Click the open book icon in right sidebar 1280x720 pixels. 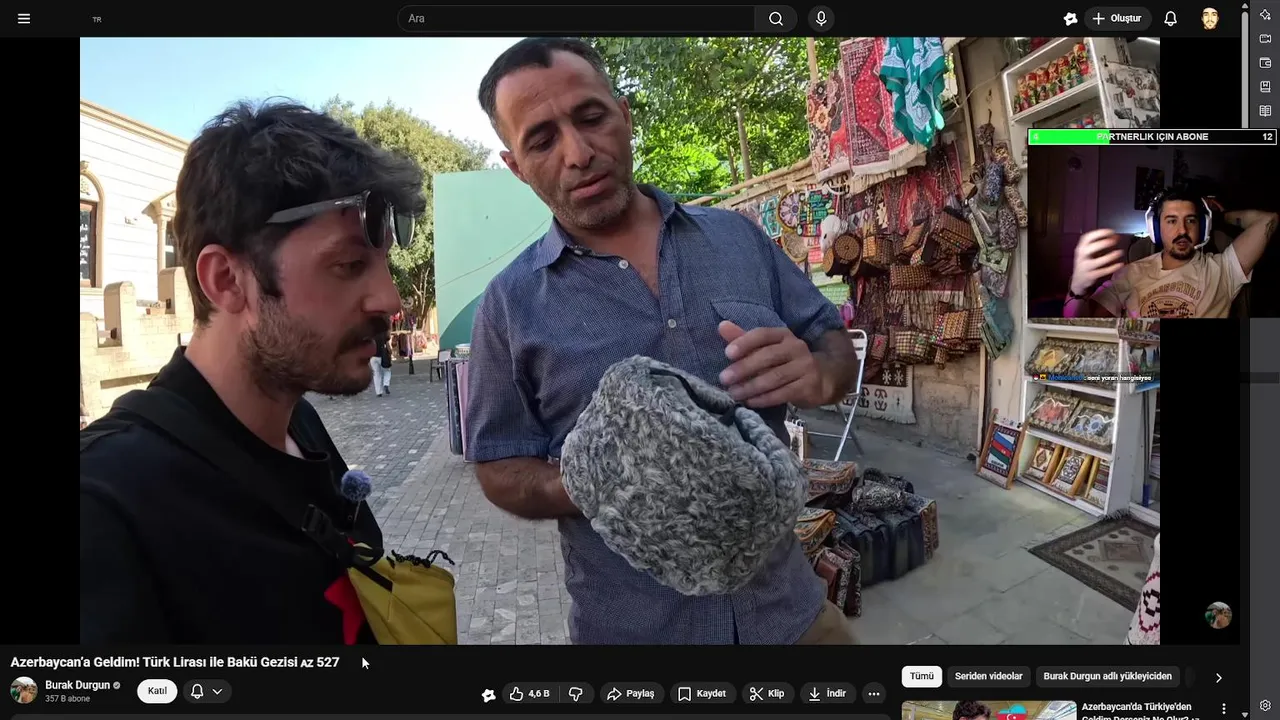1265,111
